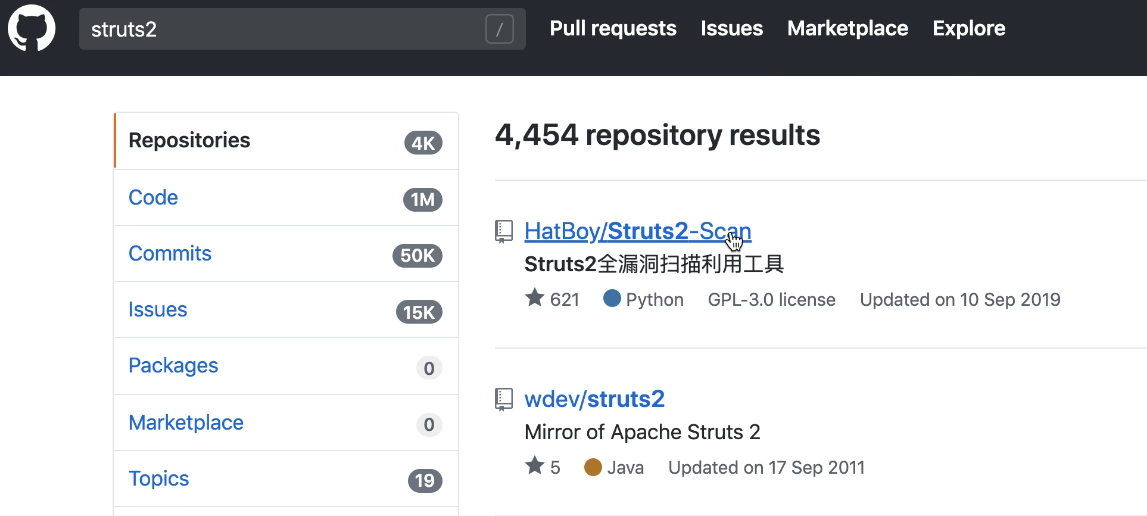Click repo icon beside wdev/struts2
This screenshot has width=1147, height=516.
pos(505,400)
